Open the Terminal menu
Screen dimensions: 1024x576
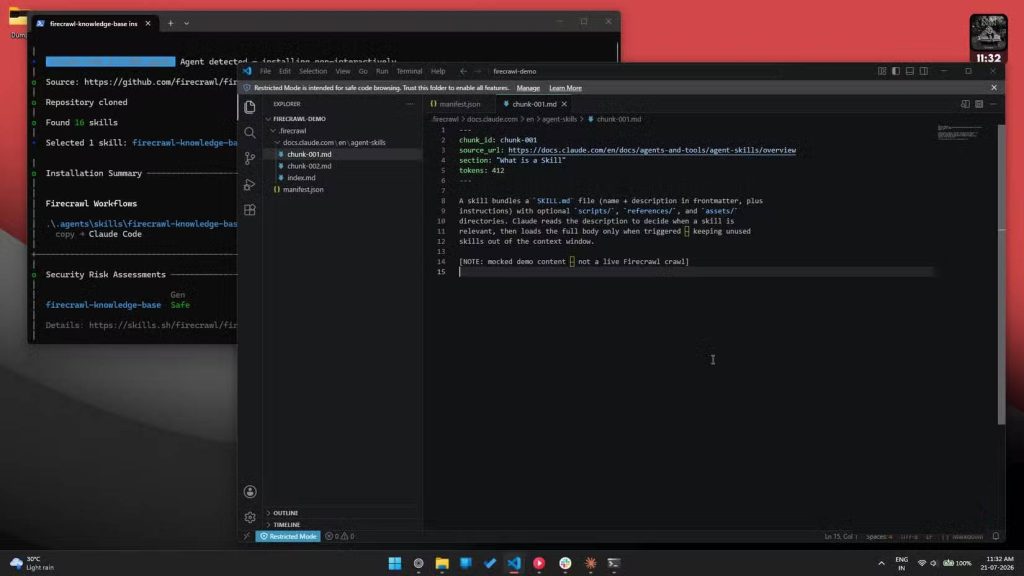[x=409, y=71]
